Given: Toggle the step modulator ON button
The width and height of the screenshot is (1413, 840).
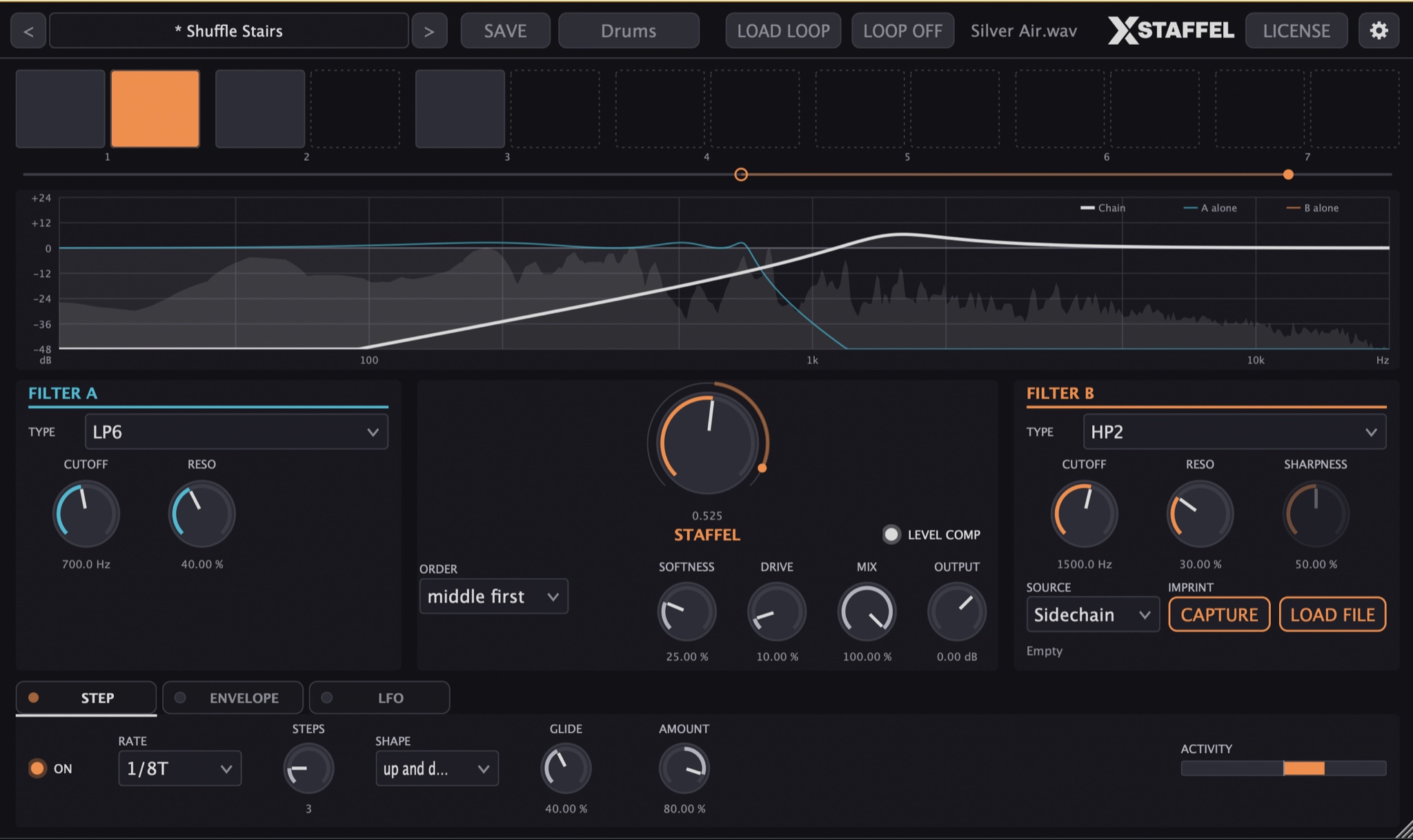Looking at the screenshot, I should 37,768.
